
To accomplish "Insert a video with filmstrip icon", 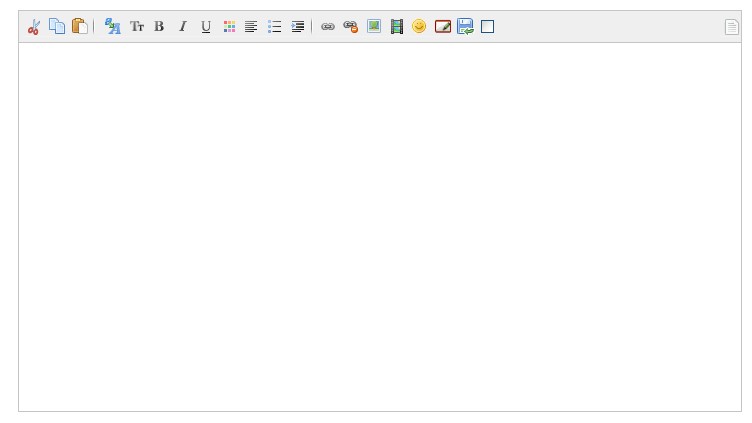I will point(397,26).
